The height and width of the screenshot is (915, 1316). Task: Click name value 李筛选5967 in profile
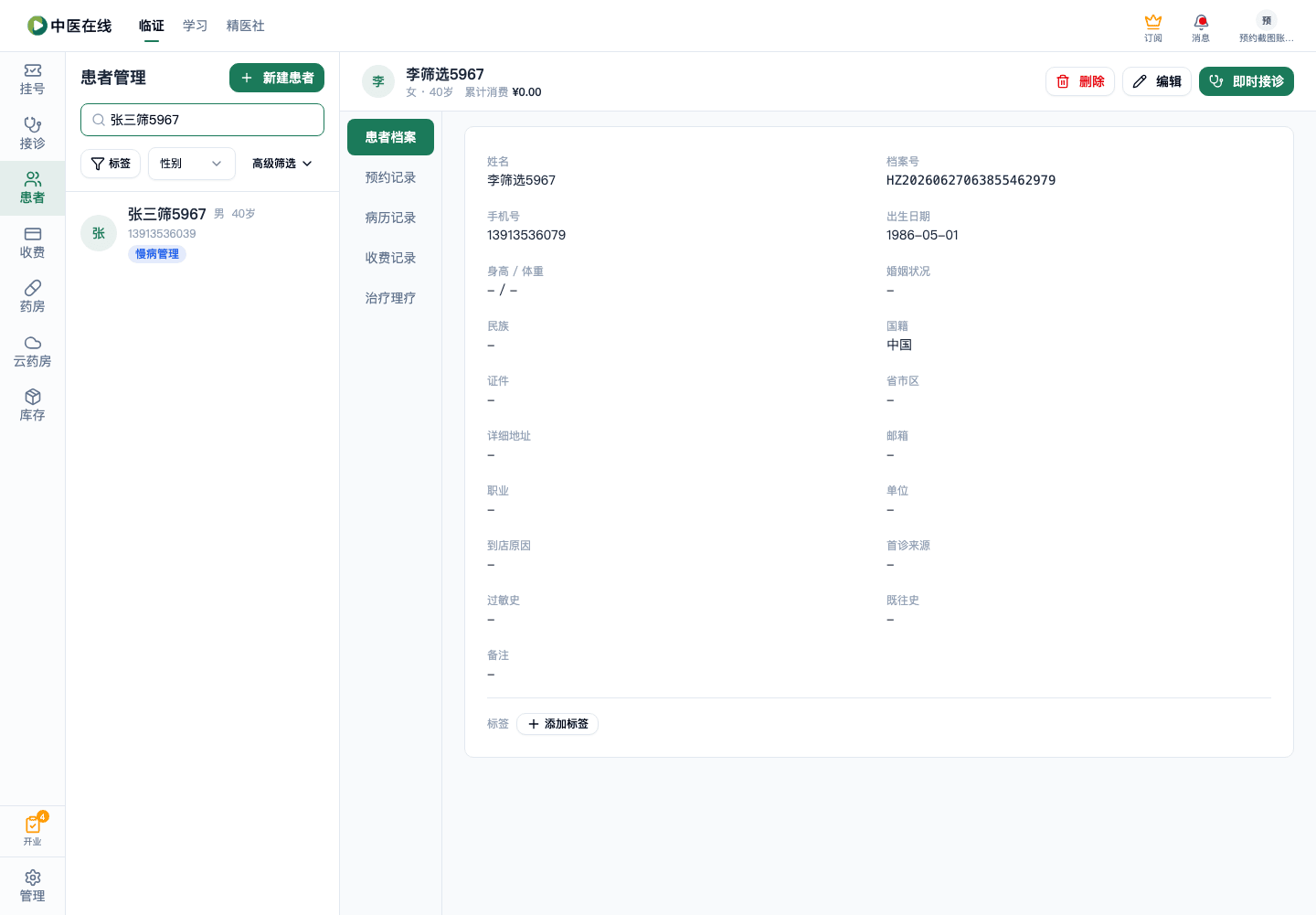[521, 180]
